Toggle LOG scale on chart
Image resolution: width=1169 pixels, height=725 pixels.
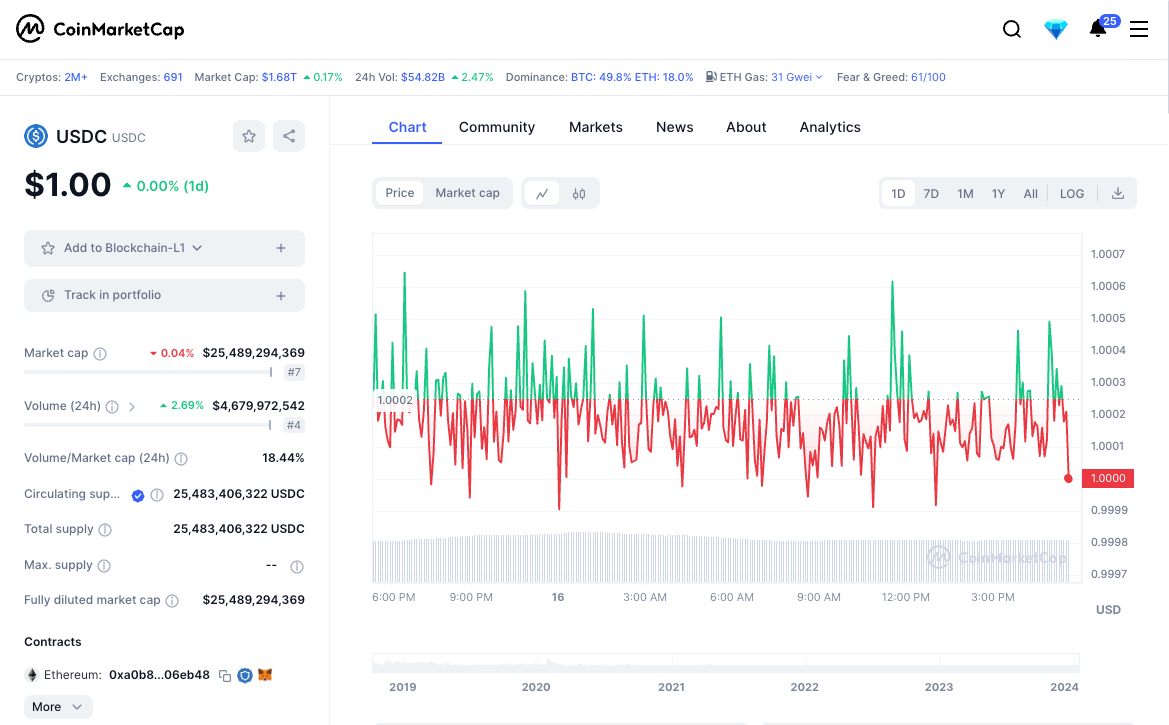1072,193
